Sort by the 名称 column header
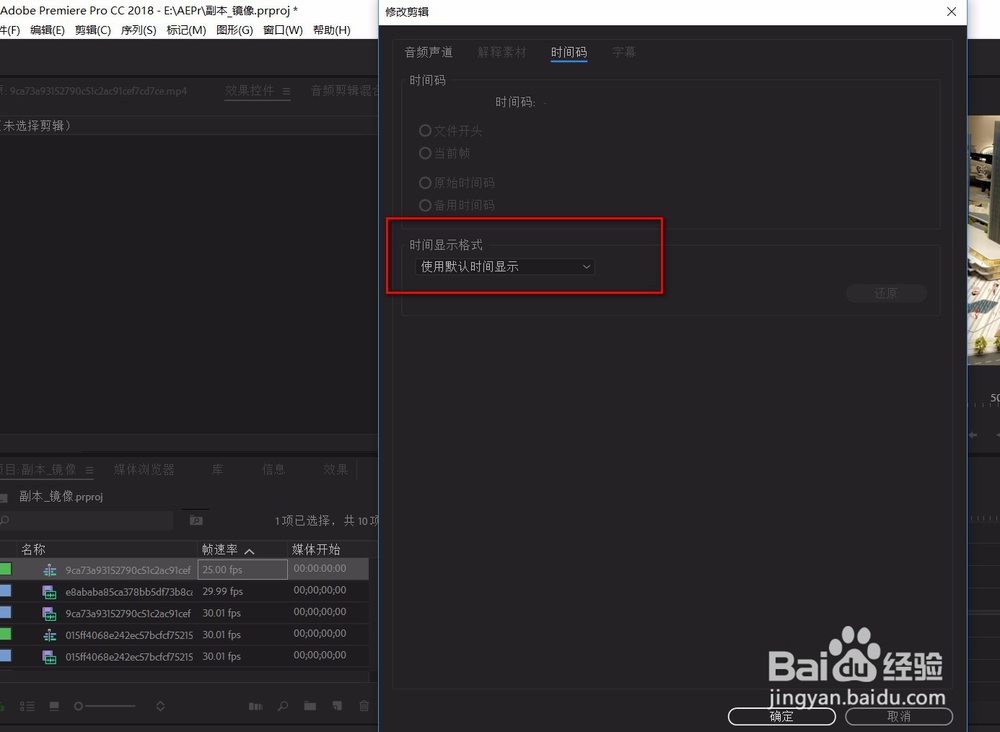 coord(33,549)
